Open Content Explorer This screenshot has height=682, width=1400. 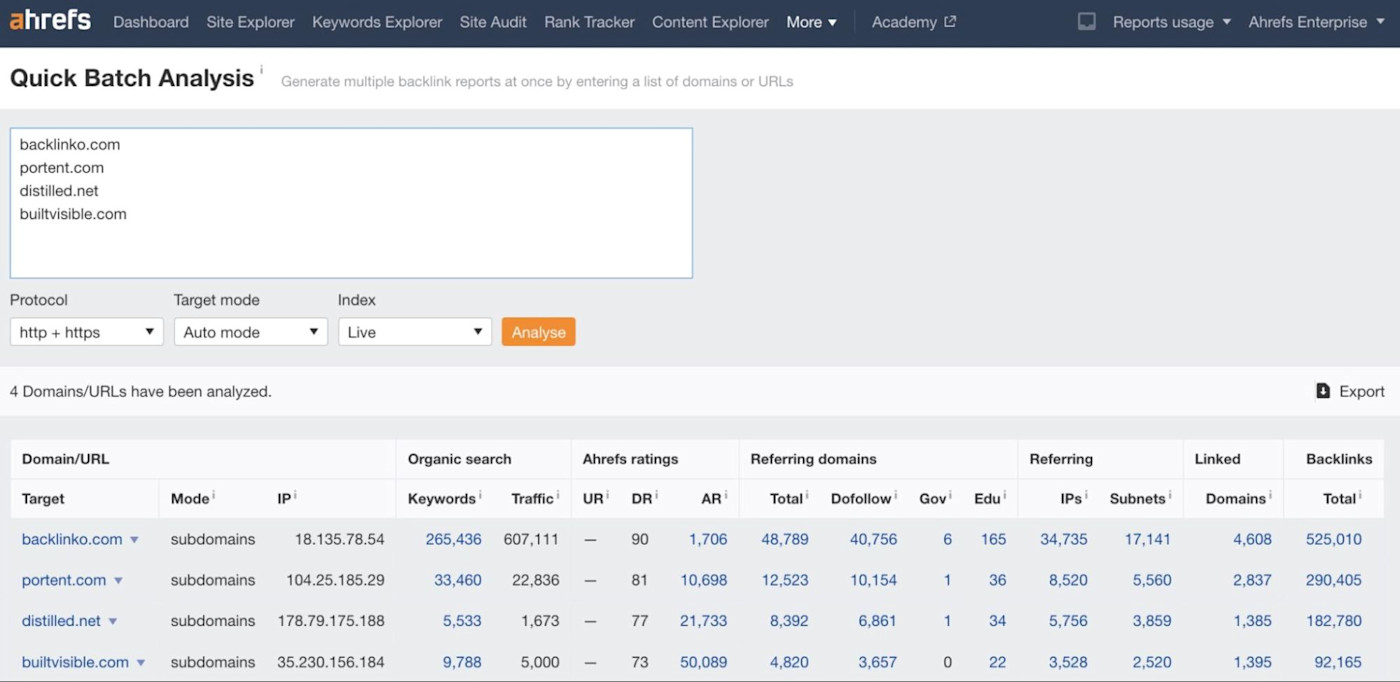coord(710,22)
